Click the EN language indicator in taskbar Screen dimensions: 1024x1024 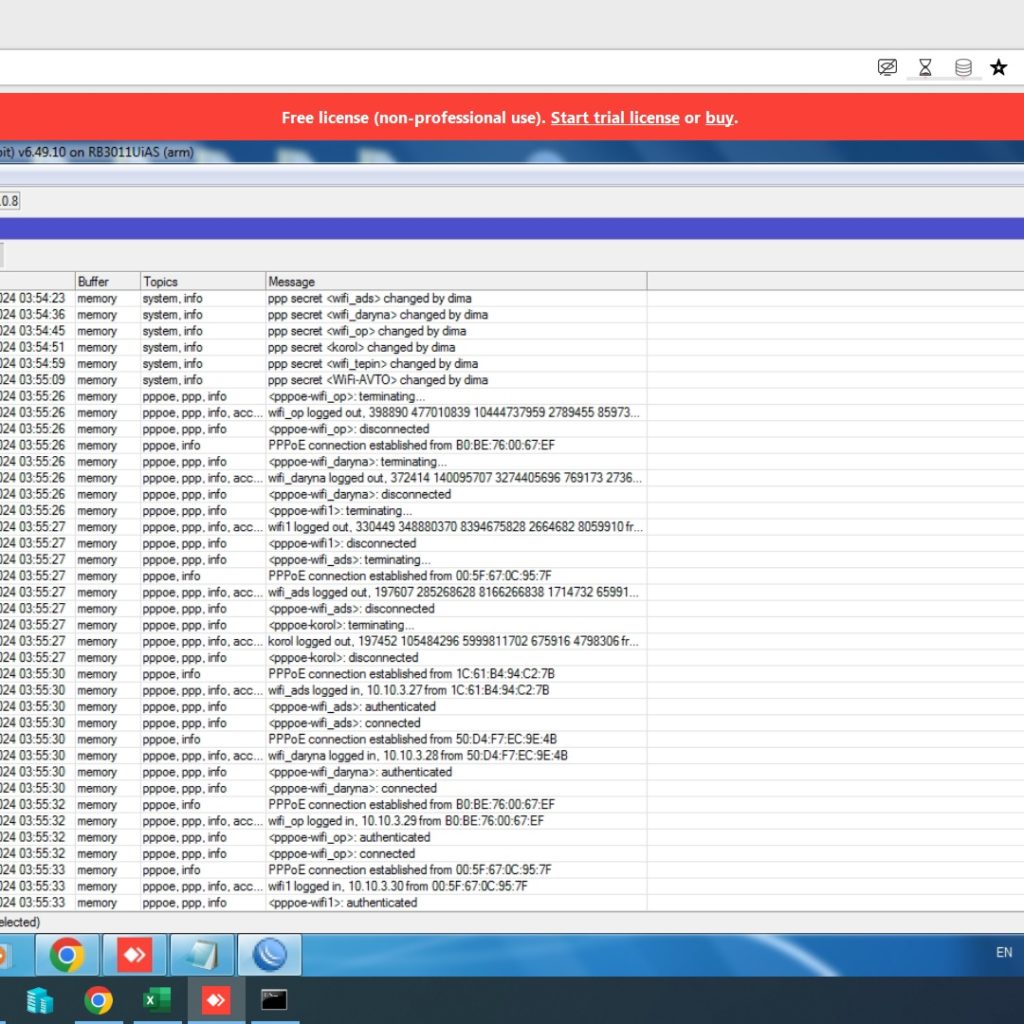[x=1004, y=953]
